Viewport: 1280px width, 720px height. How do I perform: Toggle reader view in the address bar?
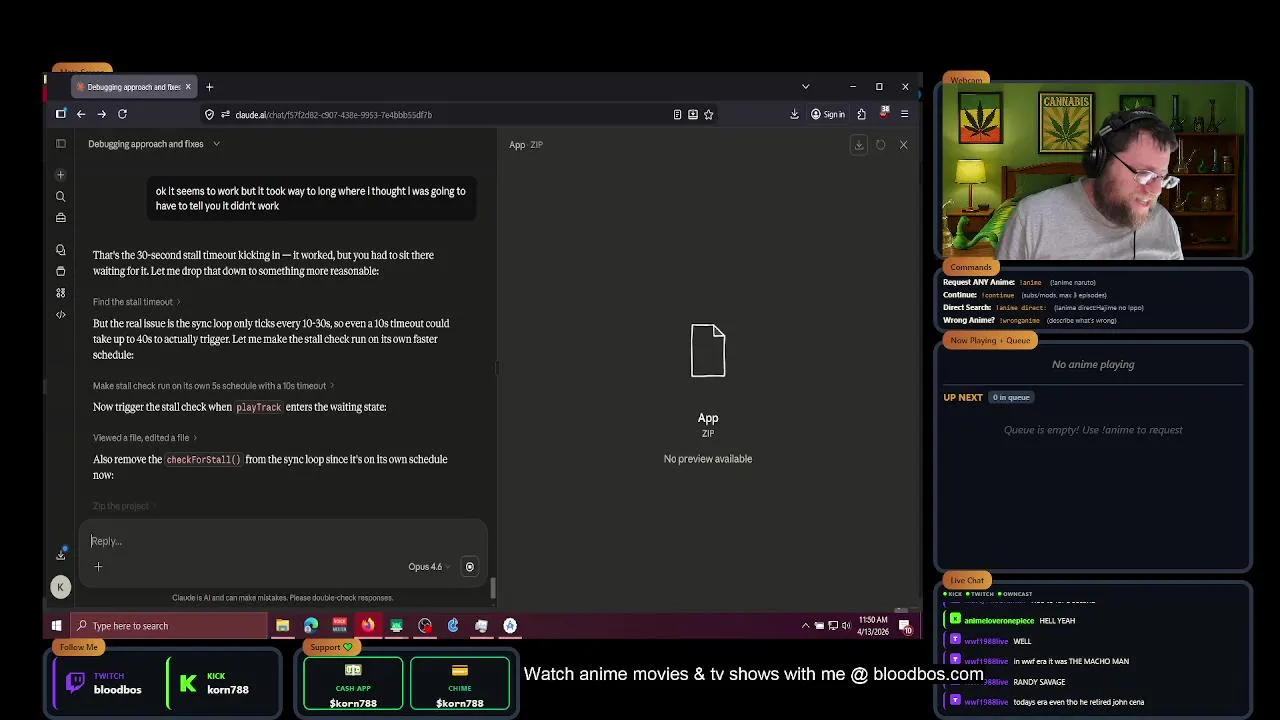677,115
